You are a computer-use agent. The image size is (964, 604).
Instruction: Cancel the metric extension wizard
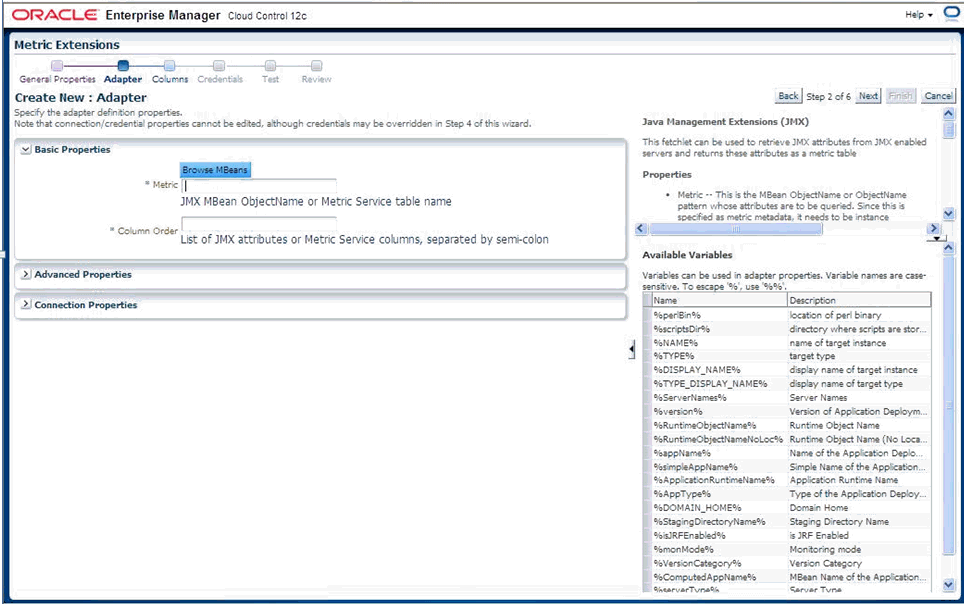(x=938, y=96)
